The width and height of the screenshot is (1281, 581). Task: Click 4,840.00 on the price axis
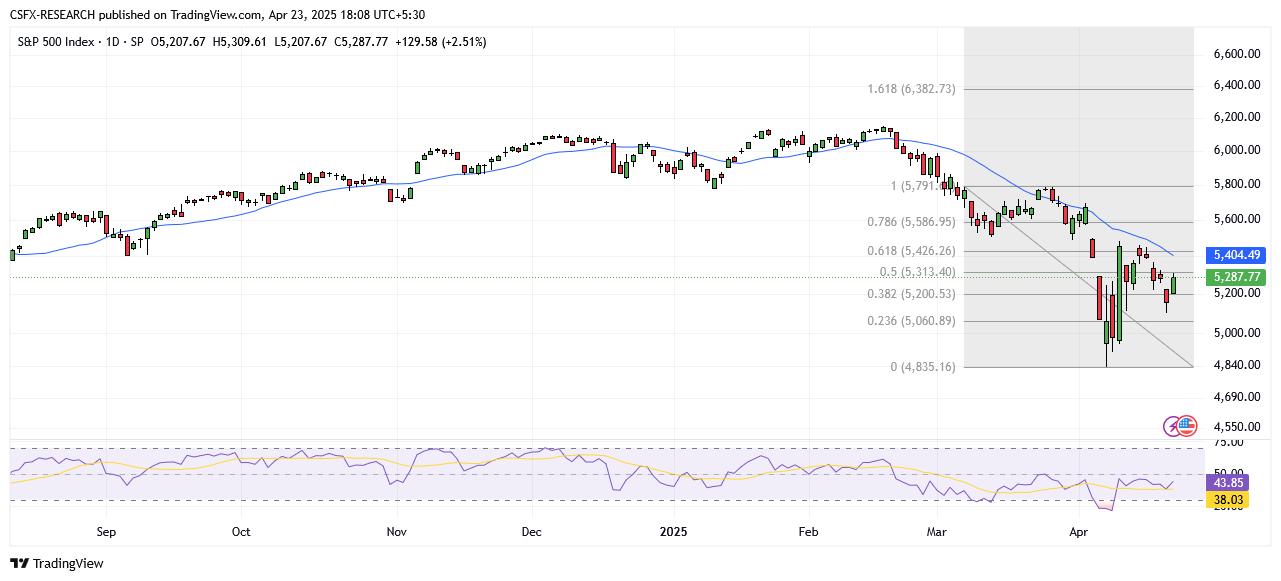(1239, 366)
